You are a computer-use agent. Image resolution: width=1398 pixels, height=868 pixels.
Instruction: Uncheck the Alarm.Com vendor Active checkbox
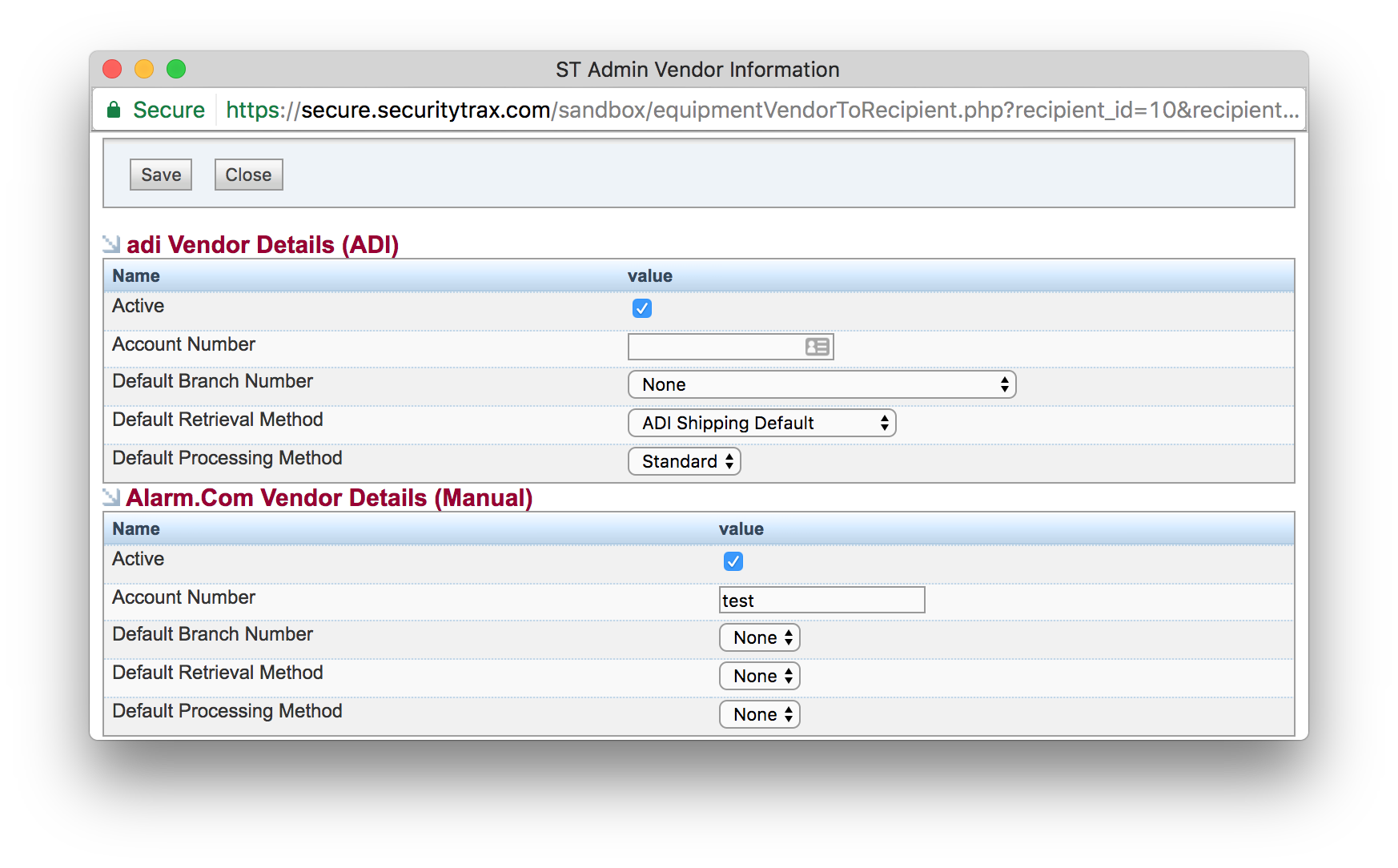733,561
